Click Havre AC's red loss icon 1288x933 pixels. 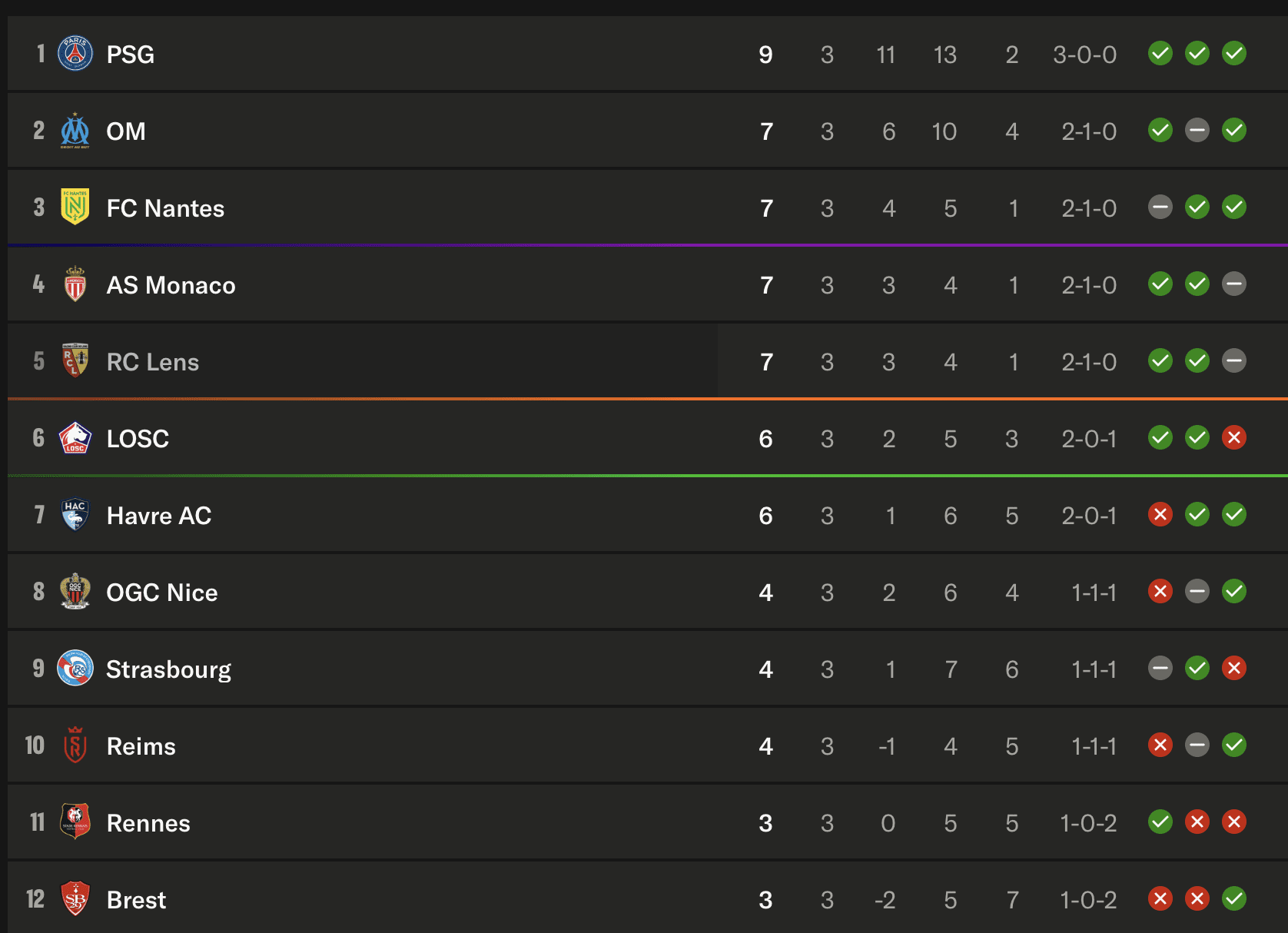[x=1160, y=514]
